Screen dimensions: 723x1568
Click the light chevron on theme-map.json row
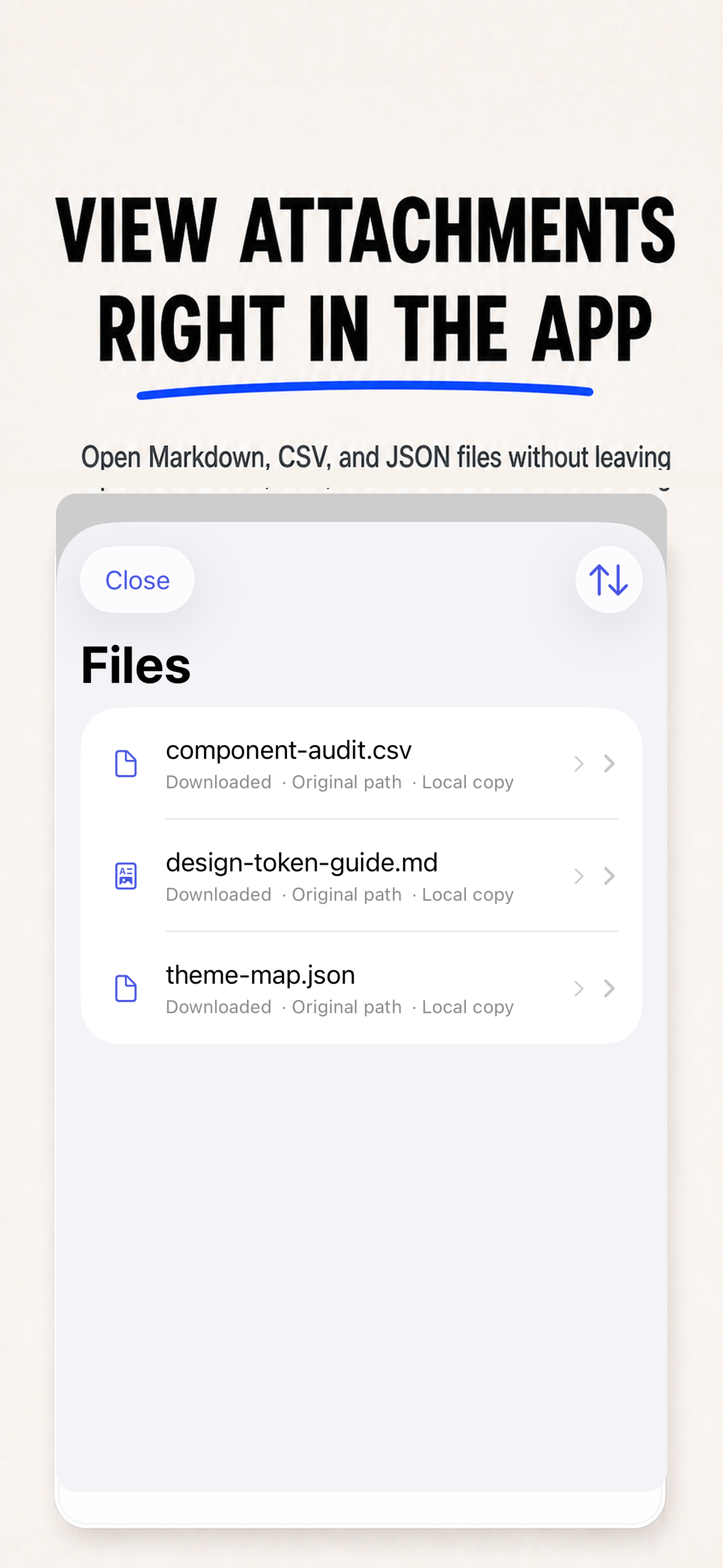(579, 989)
